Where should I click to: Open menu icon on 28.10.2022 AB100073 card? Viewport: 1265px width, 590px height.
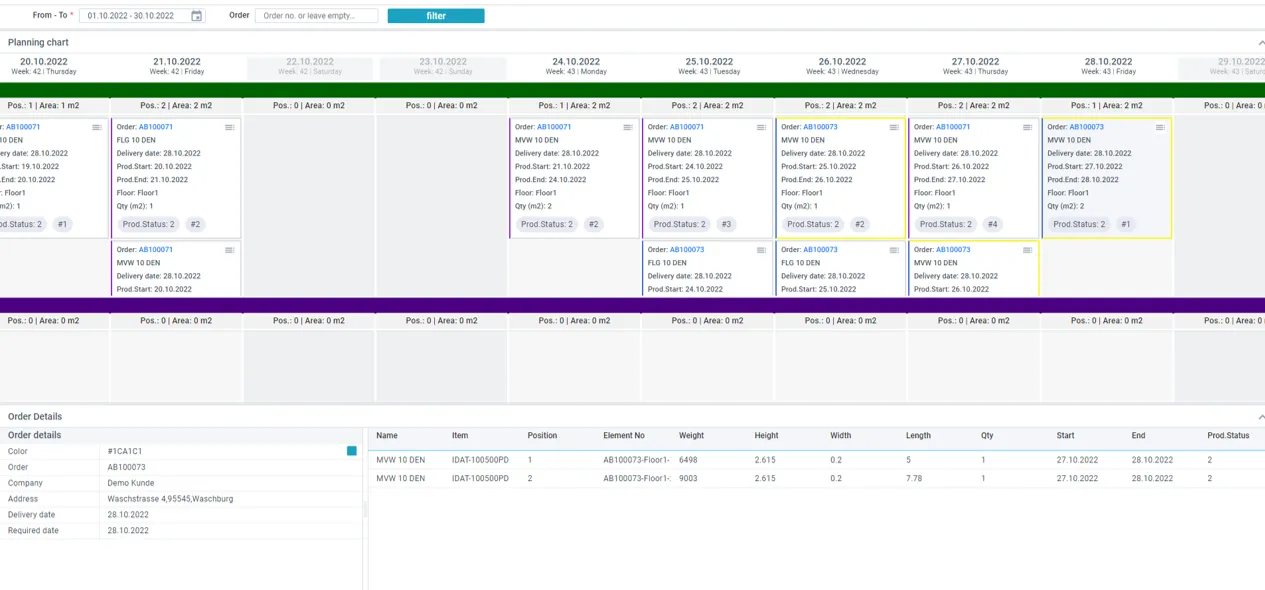(x=1160, y=127)
